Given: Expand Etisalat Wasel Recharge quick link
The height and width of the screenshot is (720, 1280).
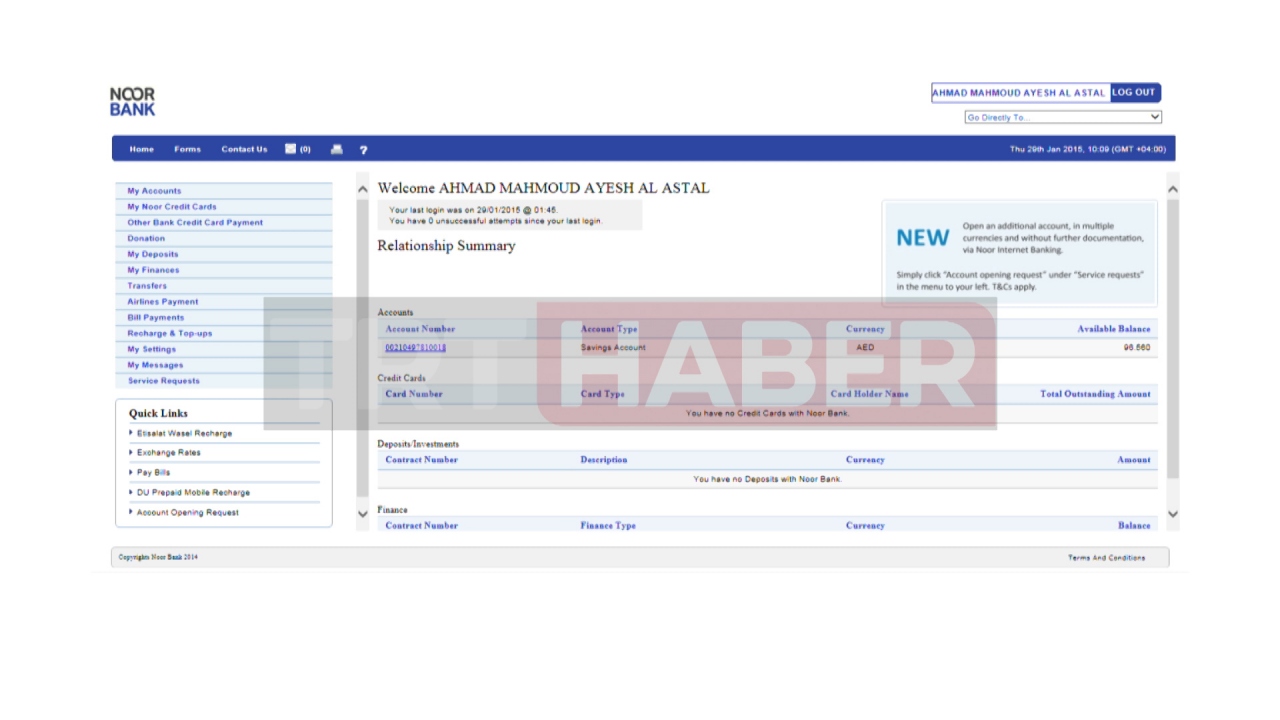Looking at the screenshot, I should pyautogui.click(x=184, y=433).
